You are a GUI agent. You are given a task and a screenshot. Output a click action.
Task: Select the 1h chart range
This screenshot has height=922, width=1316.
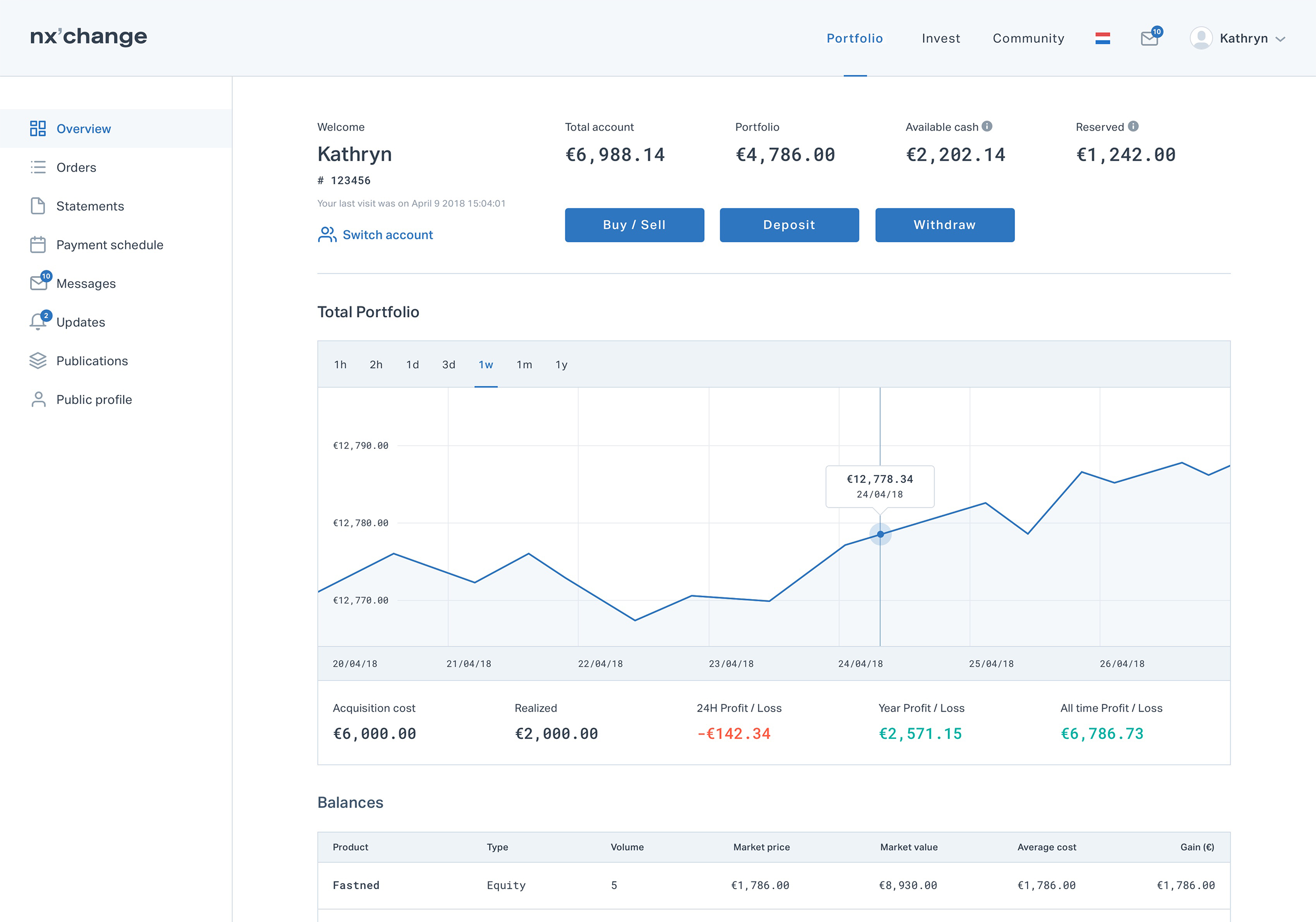pyautogui.click(x=340, y=365)
